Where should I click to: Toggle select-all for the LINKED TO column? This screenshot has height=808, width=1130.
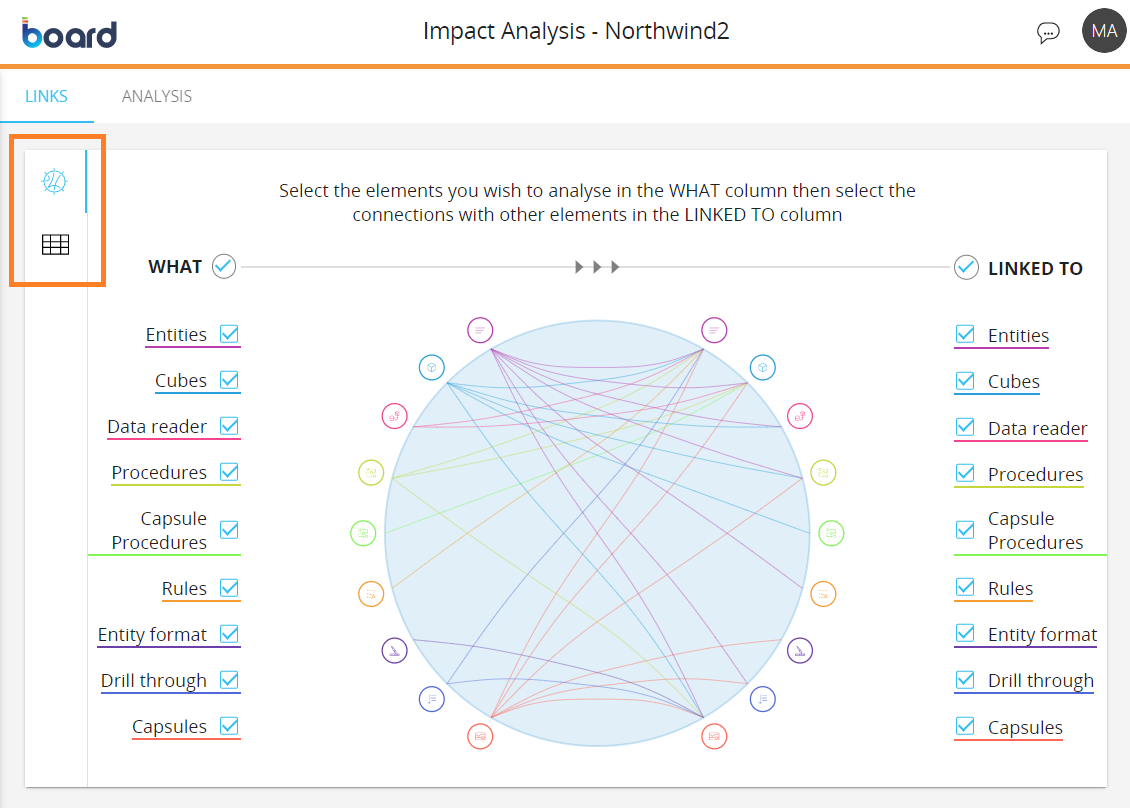pos(966,267)
